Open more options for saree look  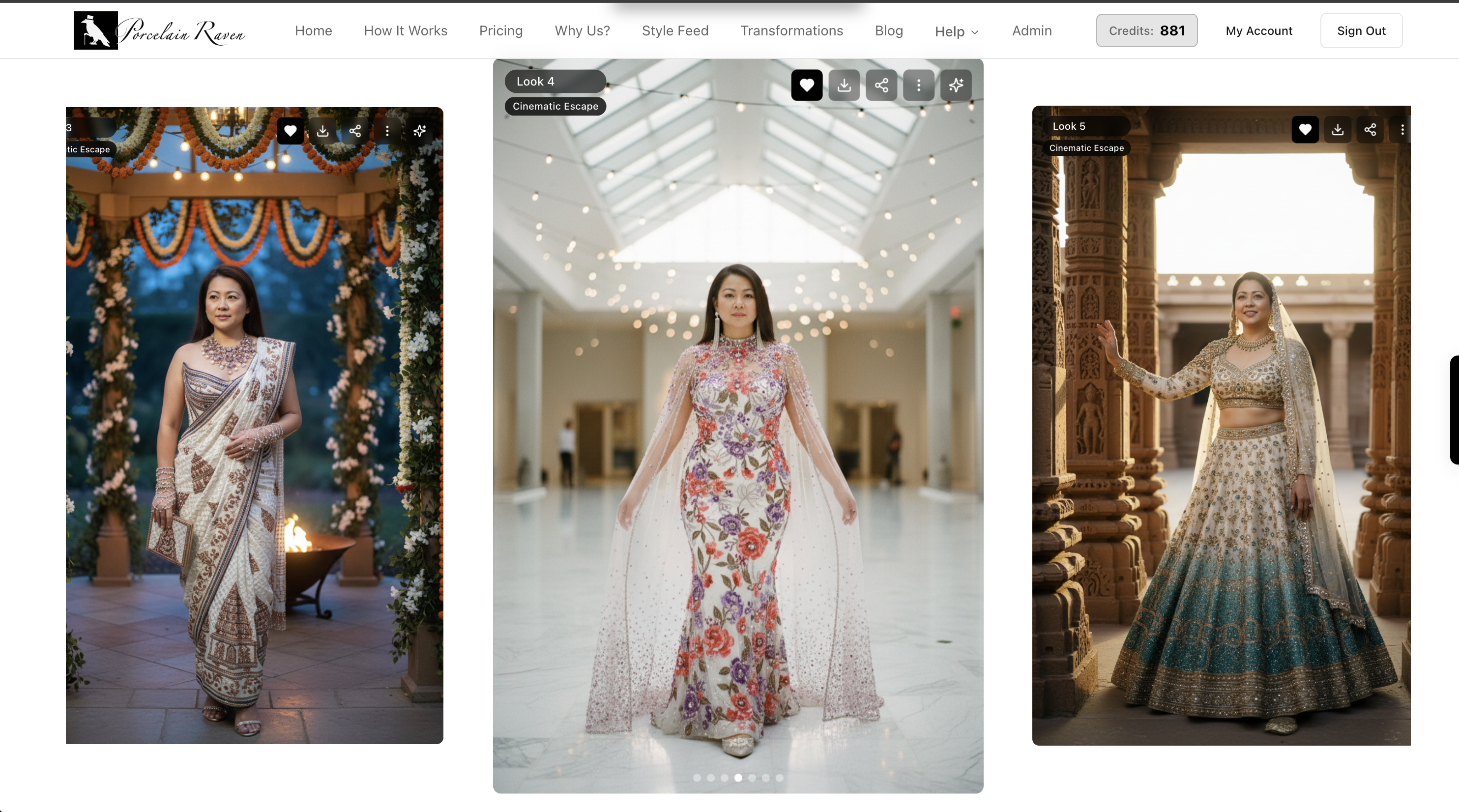[387, 131]
